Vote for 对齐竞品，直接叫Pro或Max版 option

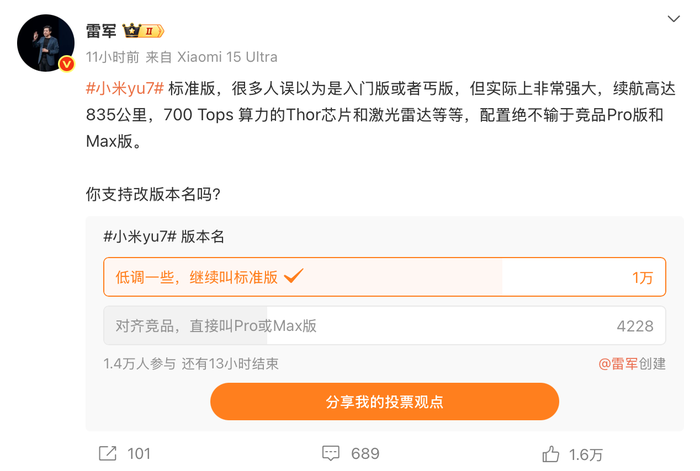click(216, 326)
